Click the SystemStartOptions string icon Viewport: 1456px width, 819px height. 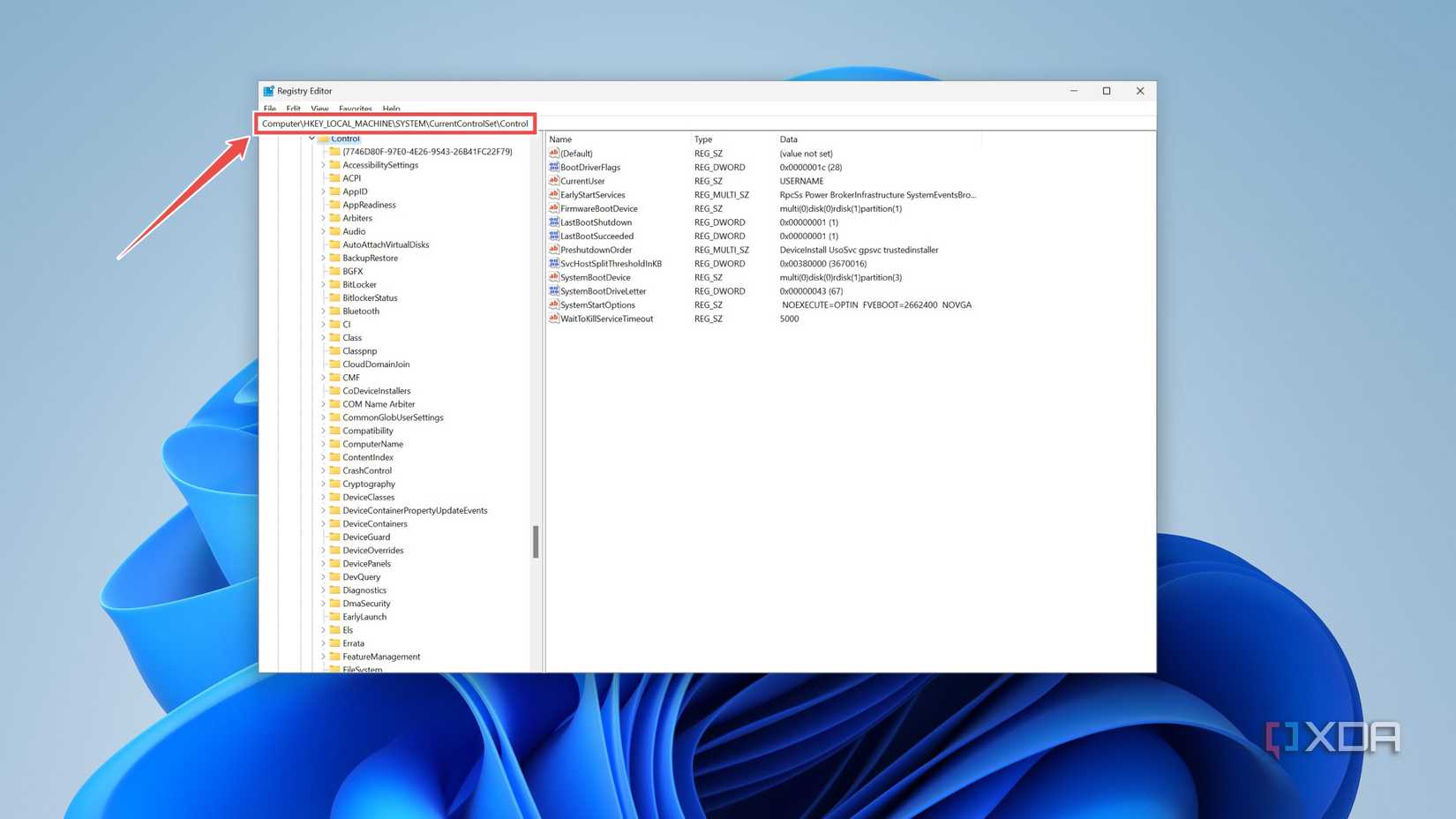pos(553,304)
